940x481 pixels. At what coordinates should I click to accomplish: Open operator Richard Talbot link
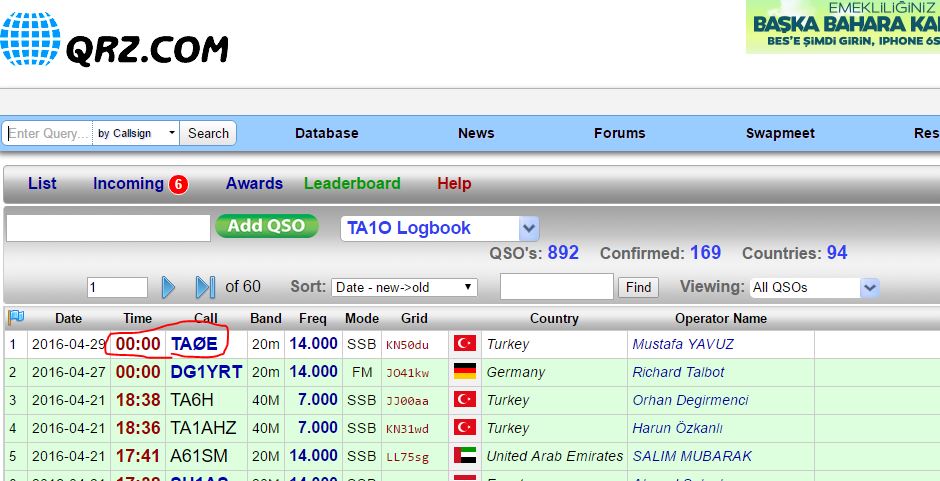pos(678,372)
